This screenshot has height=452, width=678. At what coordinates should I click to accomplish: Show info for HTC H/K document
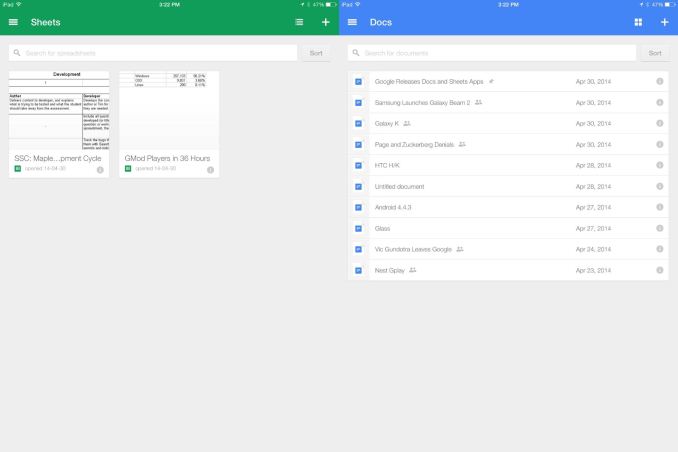tap(660, 165)
